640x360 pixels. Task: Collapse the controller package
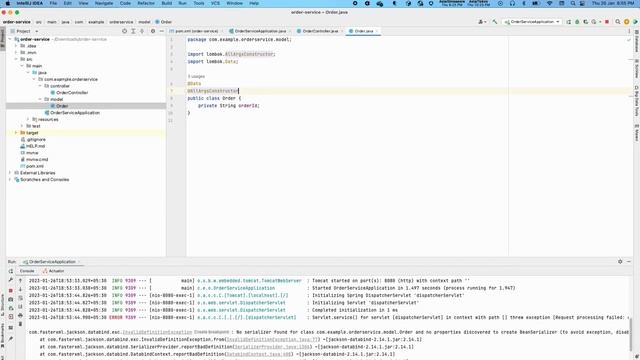point(40,86)
